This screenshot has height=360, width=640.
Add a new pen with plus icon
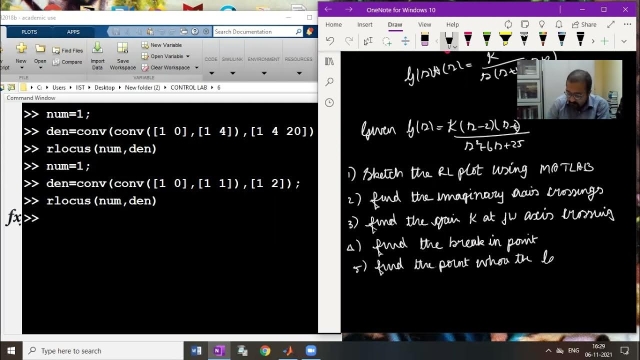[604, 41]
